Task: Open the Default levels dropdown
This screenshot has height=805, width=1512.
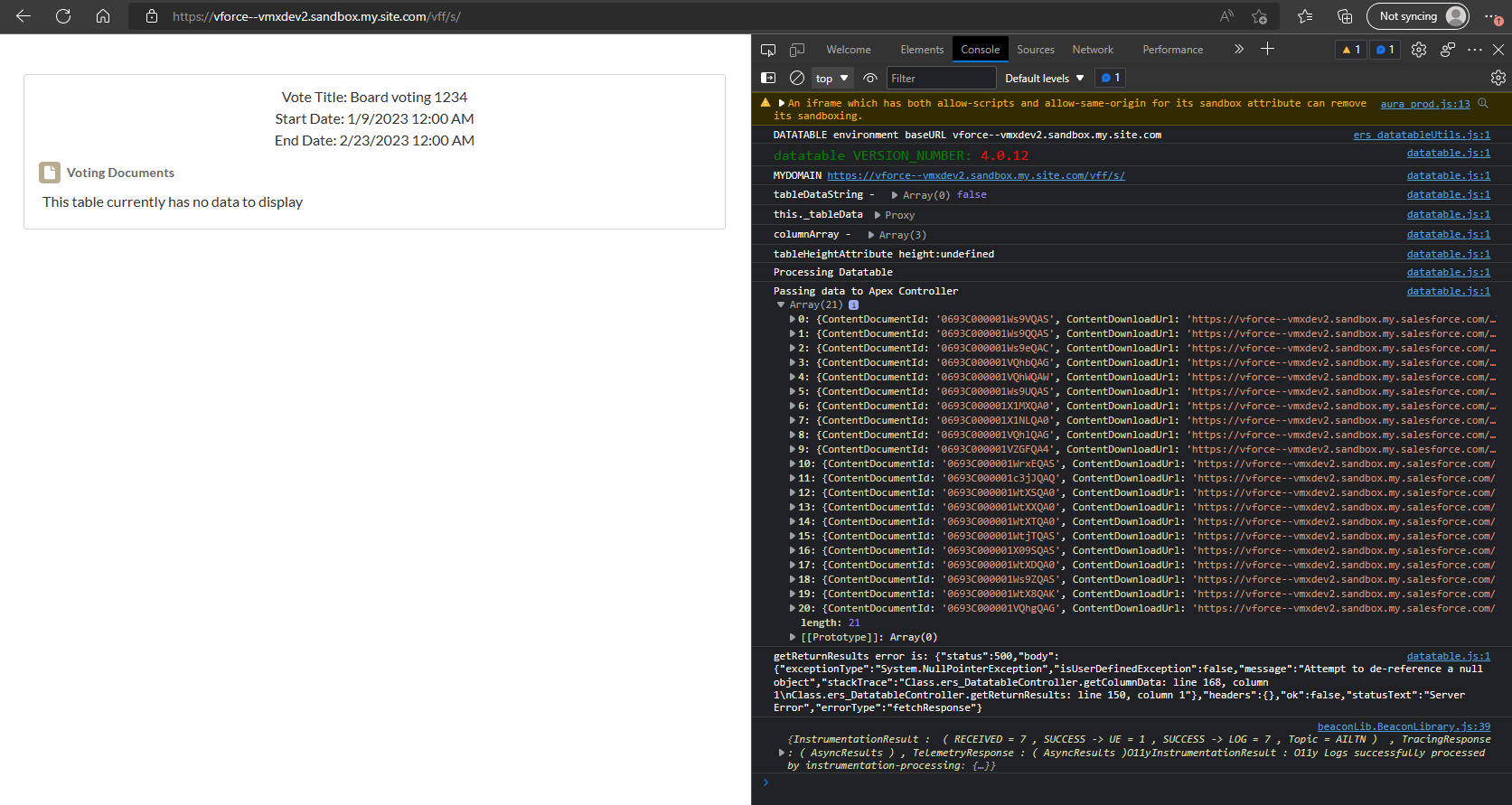Action: pyautogui.click(x=1044, y=78)
